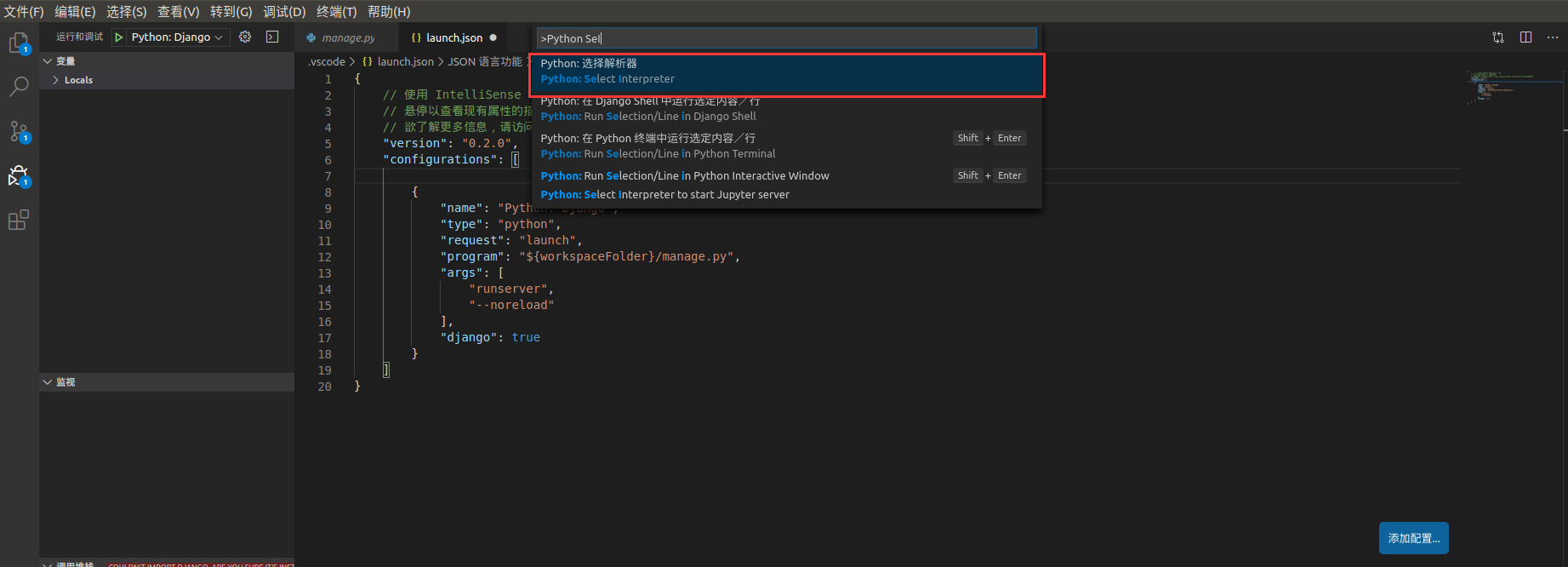Split the editor to the right

pyautogui.click(x=1525, y=37)
